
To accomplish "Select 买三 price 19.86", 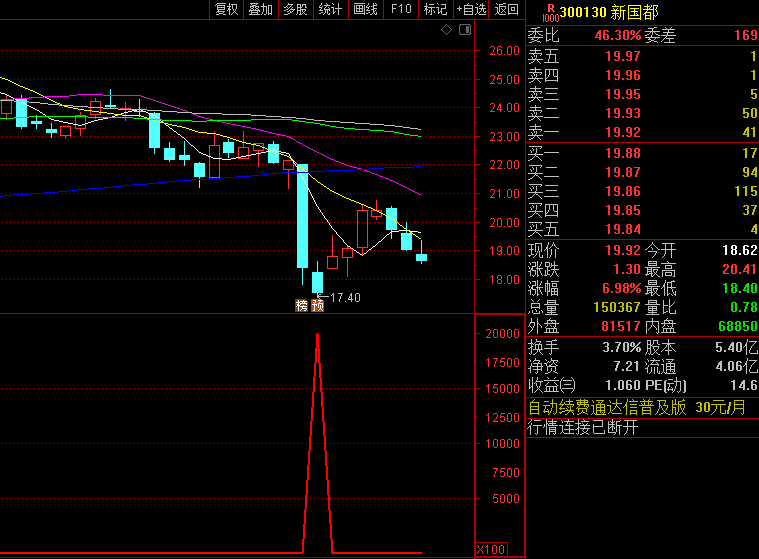I will [623, 192].
